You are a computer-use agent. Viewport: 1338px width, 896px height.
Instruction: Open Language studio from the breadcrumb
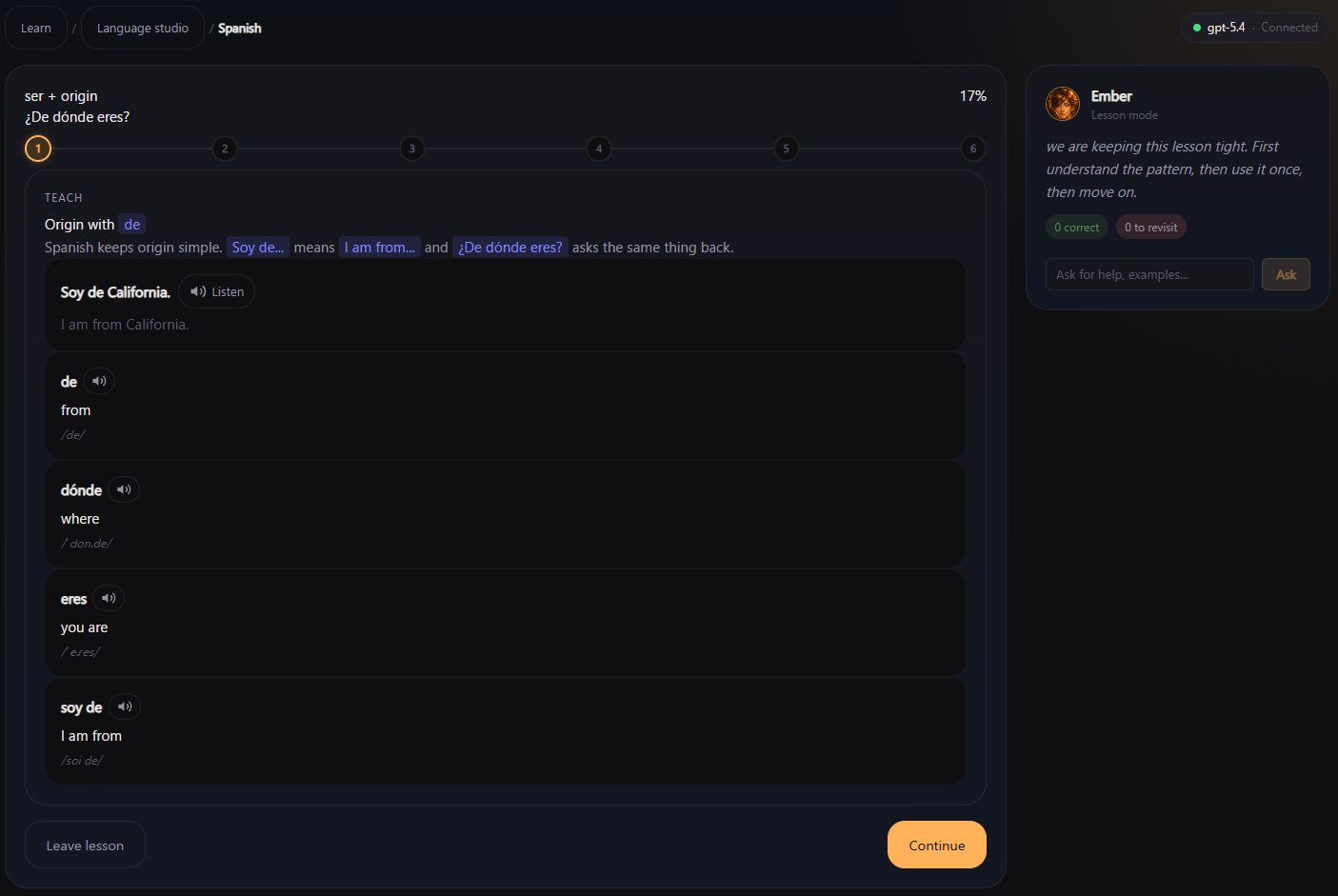[x=142, y=27]
